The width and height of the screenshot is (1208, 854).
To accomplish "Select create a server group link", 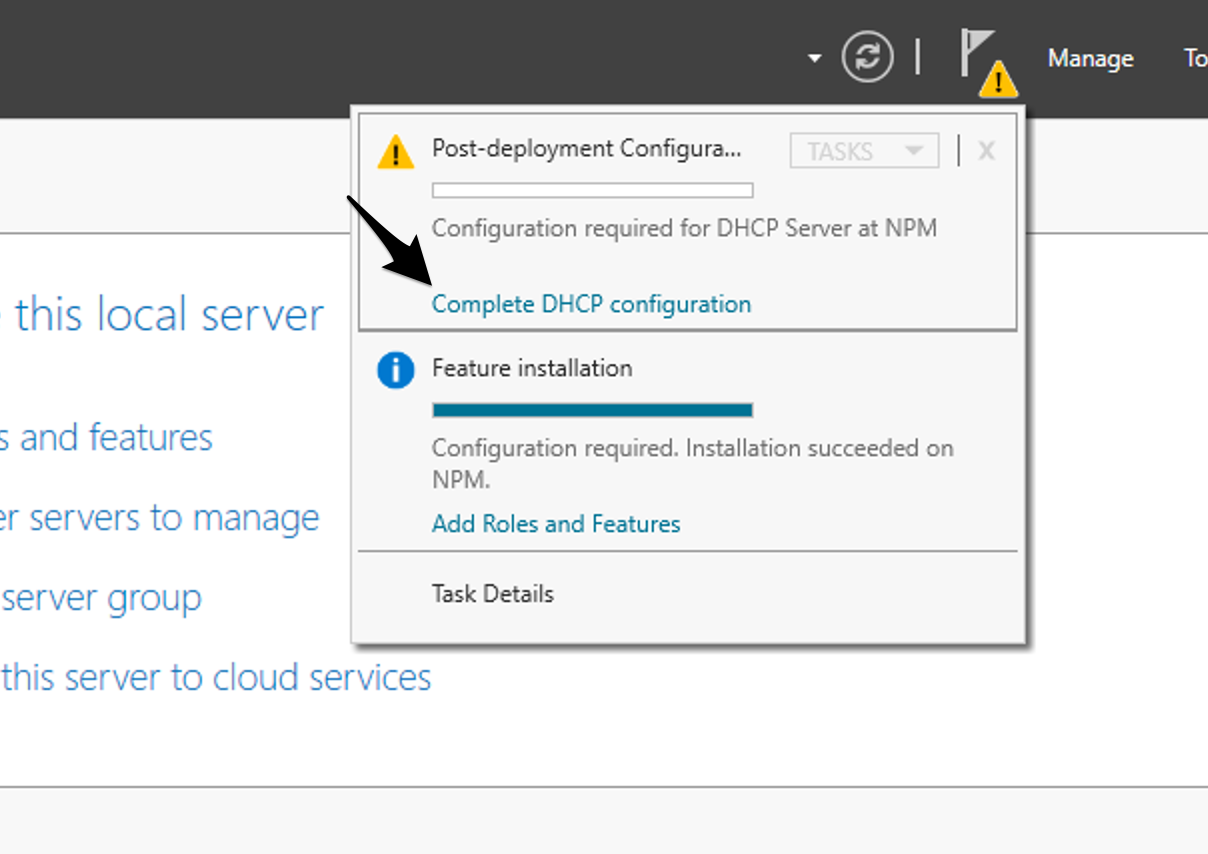I will pyautogui.click(x=100, y=597).
